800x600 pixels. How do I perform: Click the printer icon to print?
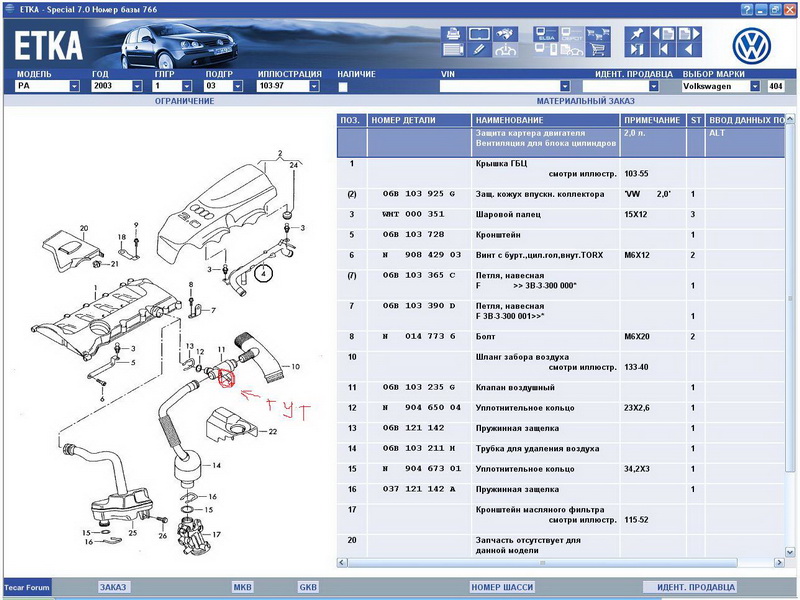click(x=453, y=34)
